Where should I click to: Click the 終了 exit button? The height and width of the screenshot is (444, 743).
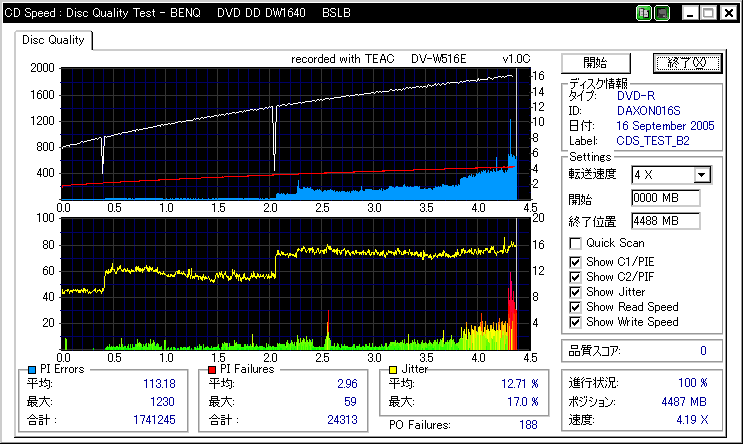(687, 63)
